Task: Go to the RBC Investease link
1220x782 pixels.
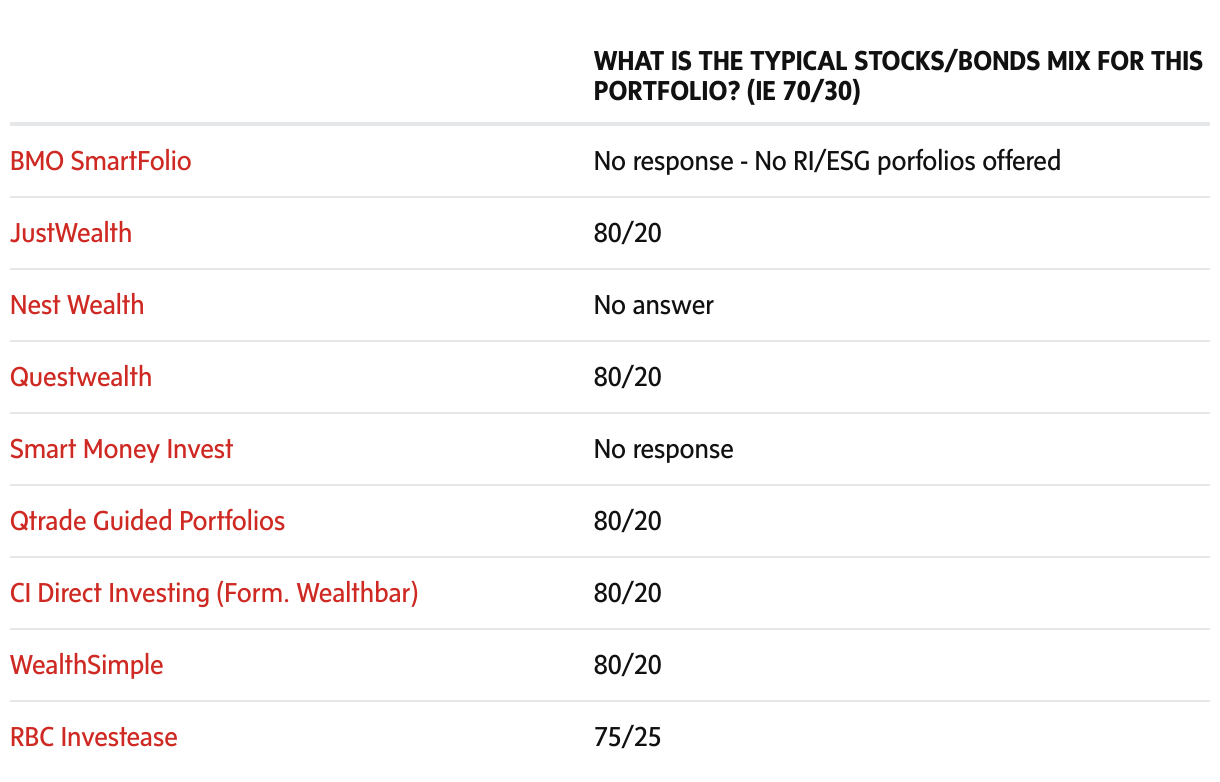Action: click(94, 737)
